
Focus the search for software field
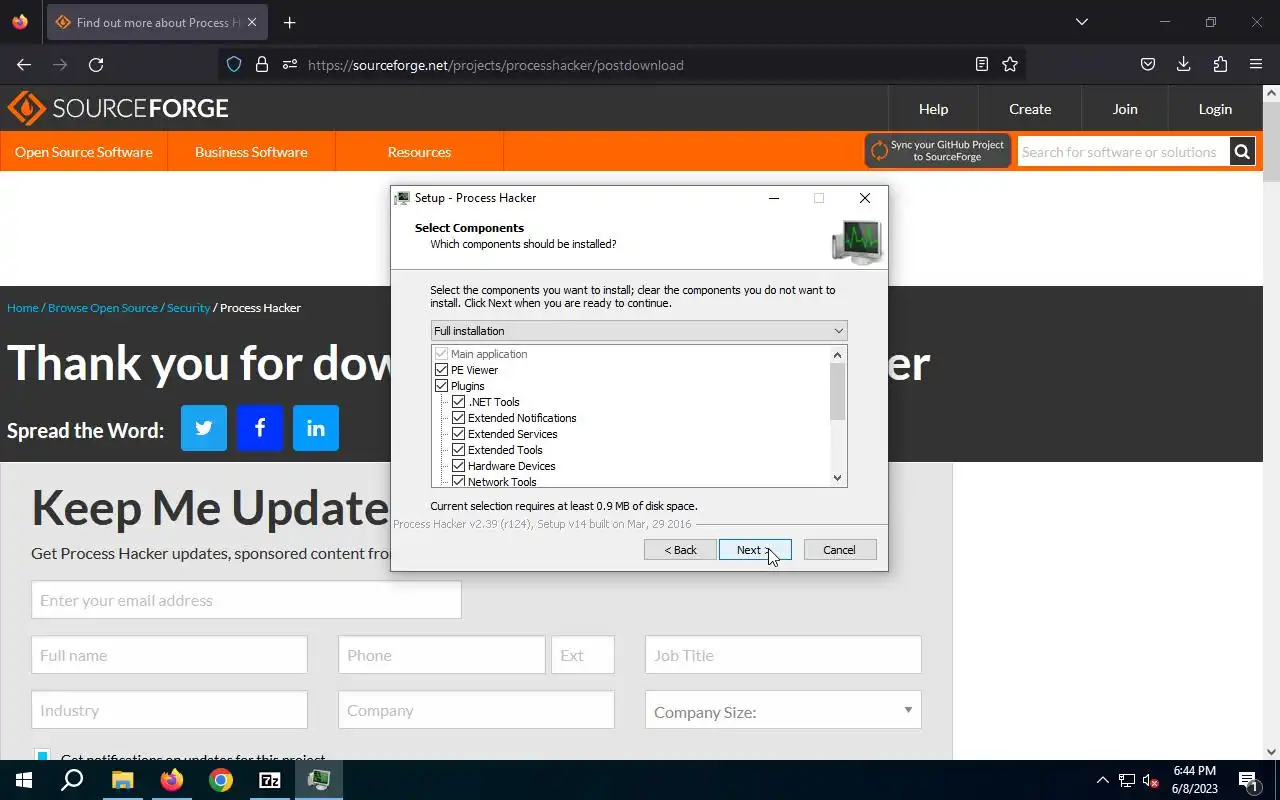[1123, 152]
